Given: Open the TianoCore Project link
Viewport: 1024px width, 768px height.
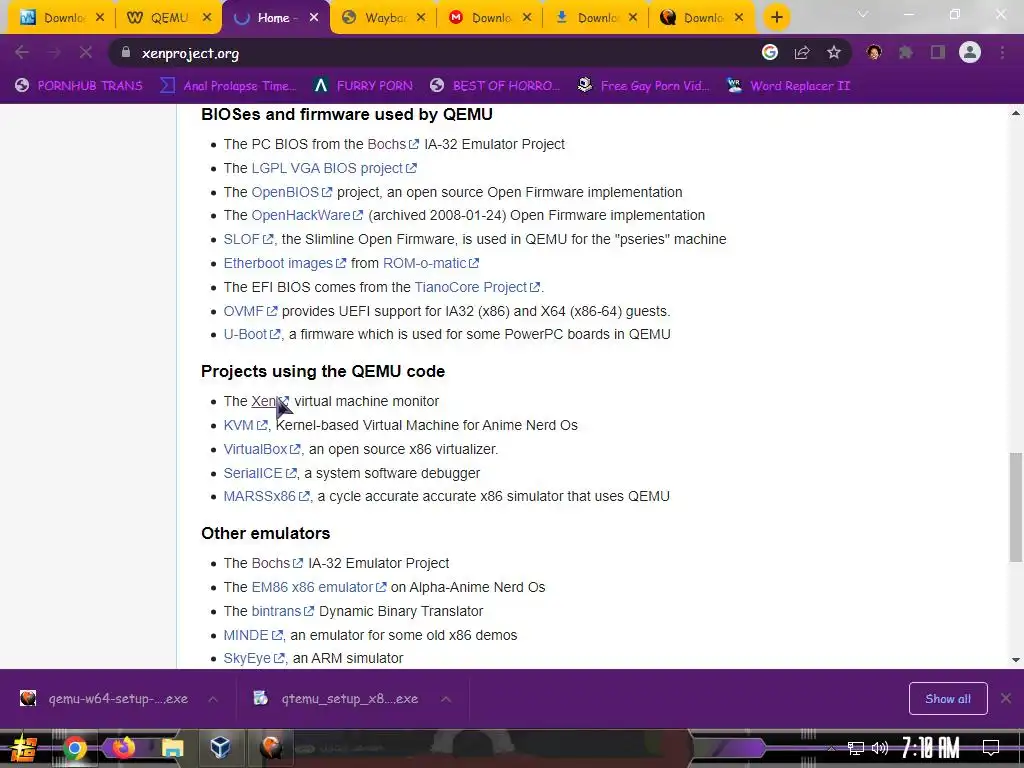Looking at the screenshot, I should click(477, 287).
